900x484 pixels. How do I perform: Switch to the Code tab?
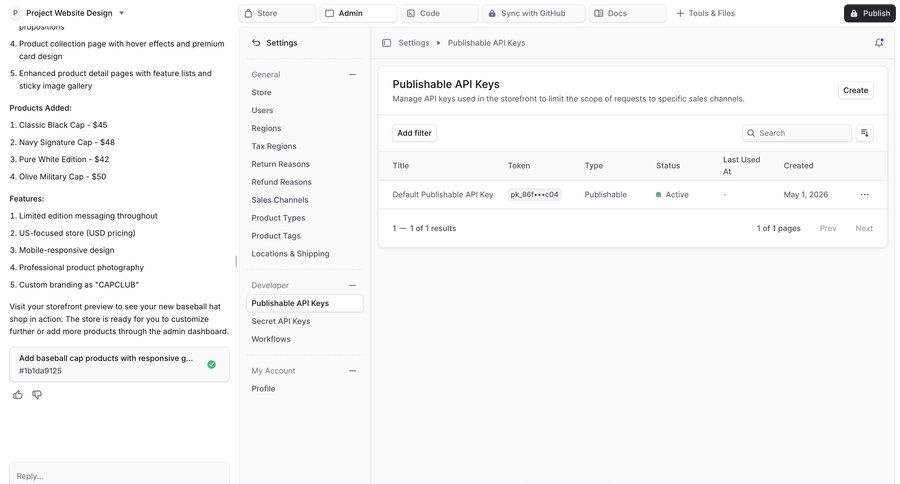(440, 13)
